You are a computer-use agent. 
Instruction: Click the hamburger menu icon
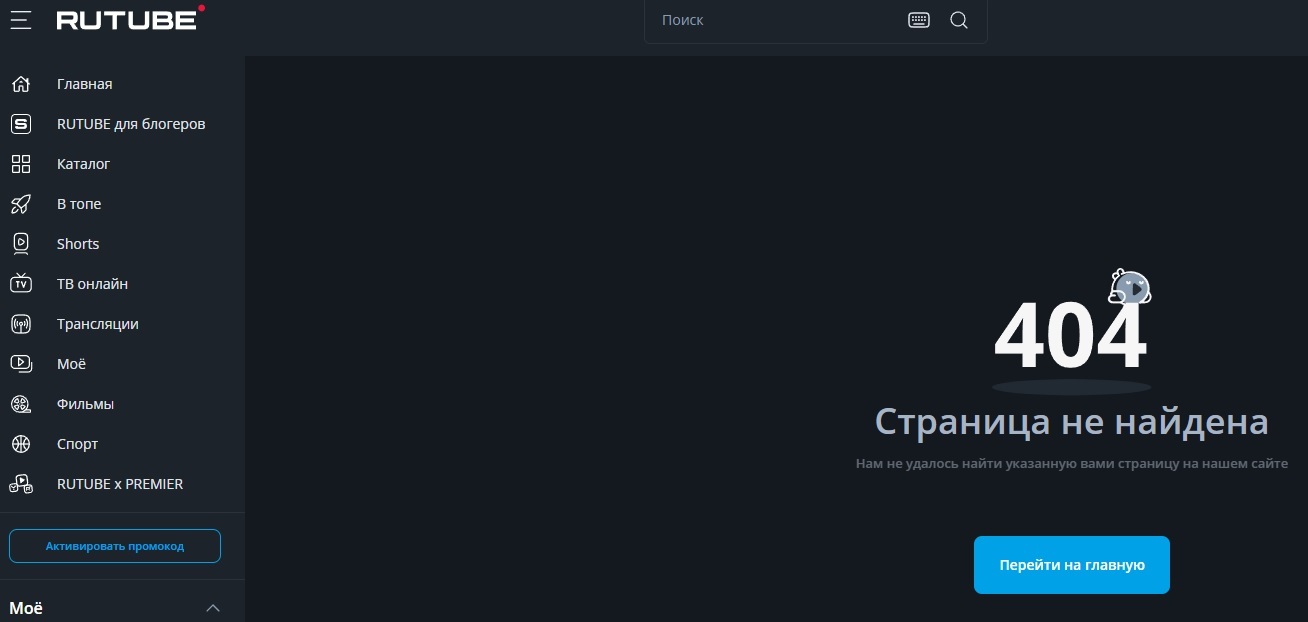21,20
